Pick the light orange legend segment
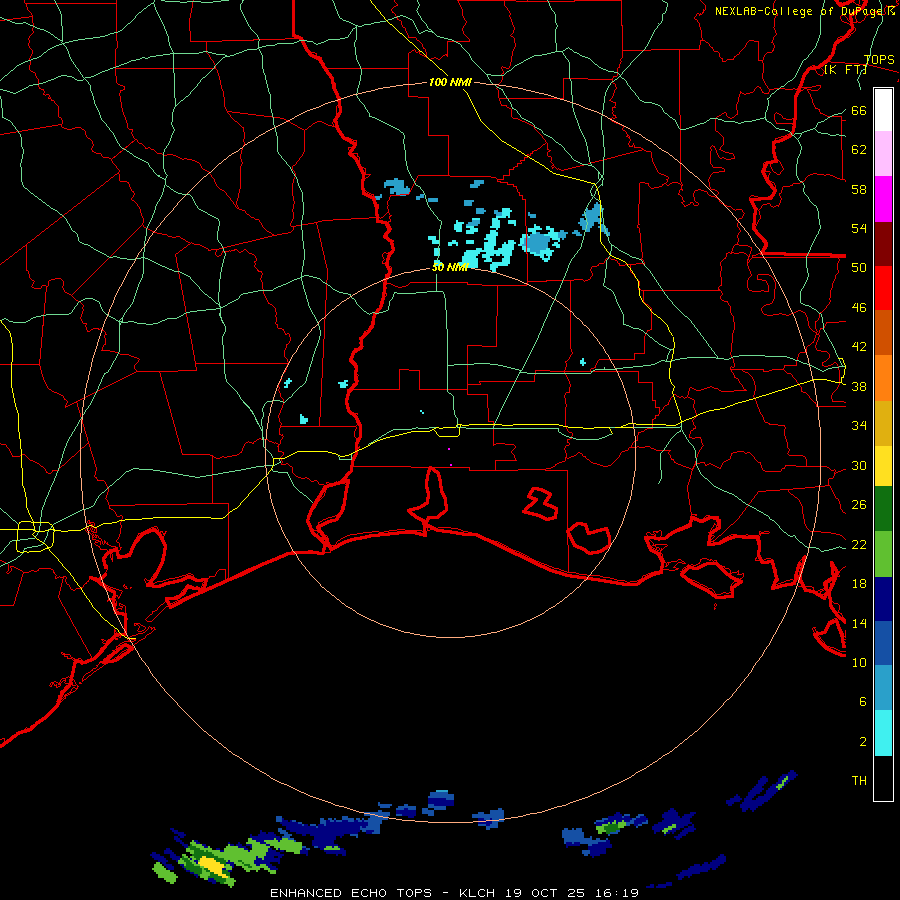900x900 pixels. coord(883,378)
